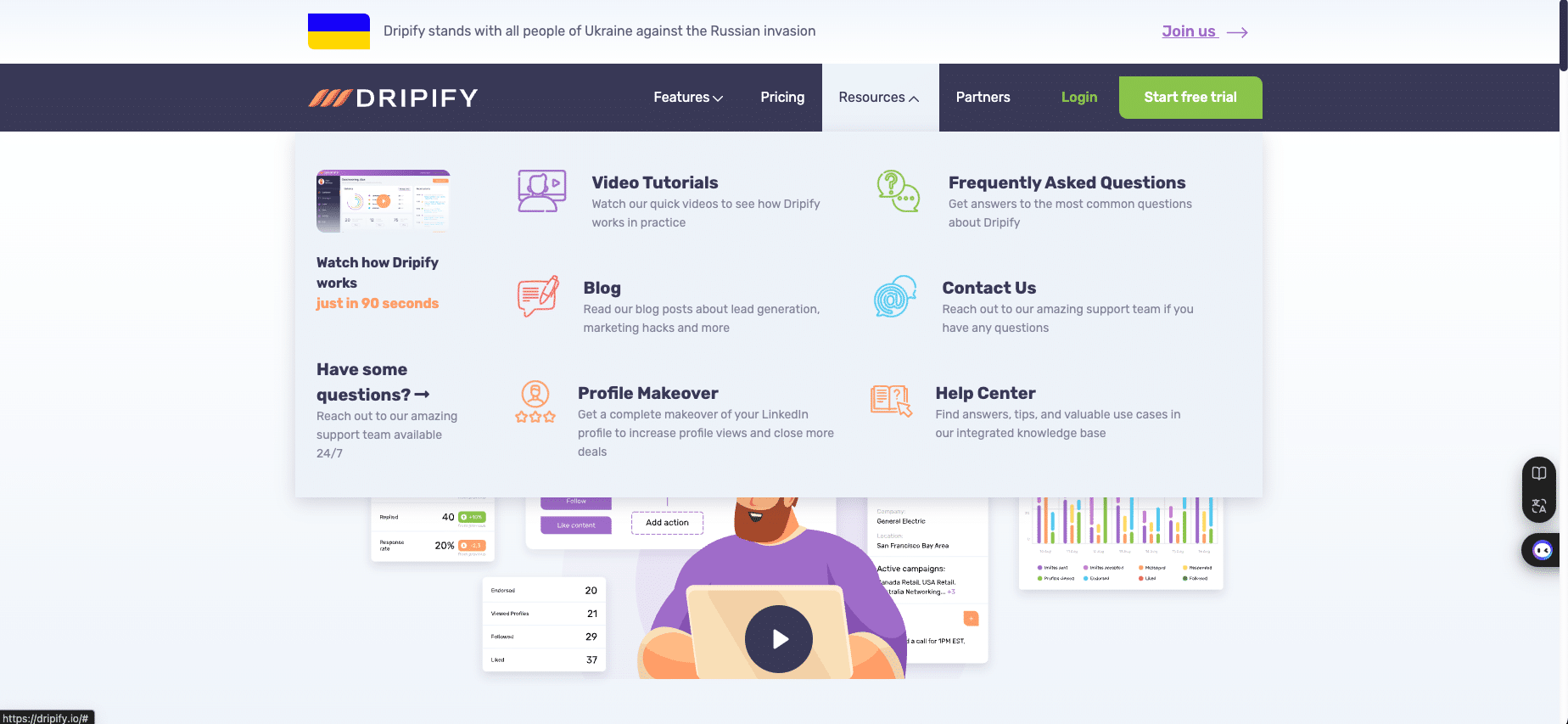Click the Contact Us at-sign icon

895,296
